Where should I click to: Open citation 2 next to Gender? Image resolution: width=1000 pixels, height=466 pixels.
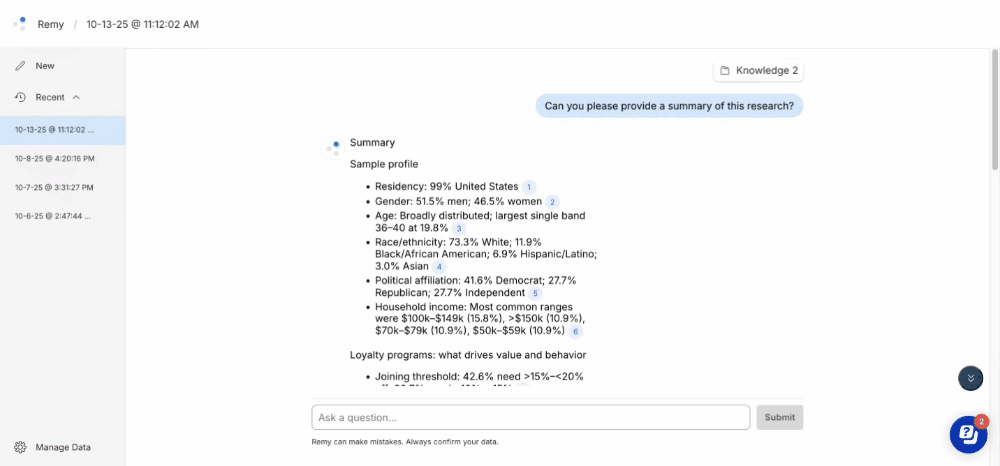tap(553, 202)
